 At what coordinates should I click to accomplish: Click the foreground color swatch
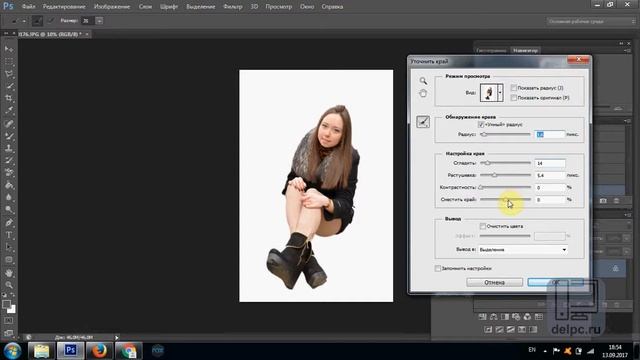coord(6,304)
